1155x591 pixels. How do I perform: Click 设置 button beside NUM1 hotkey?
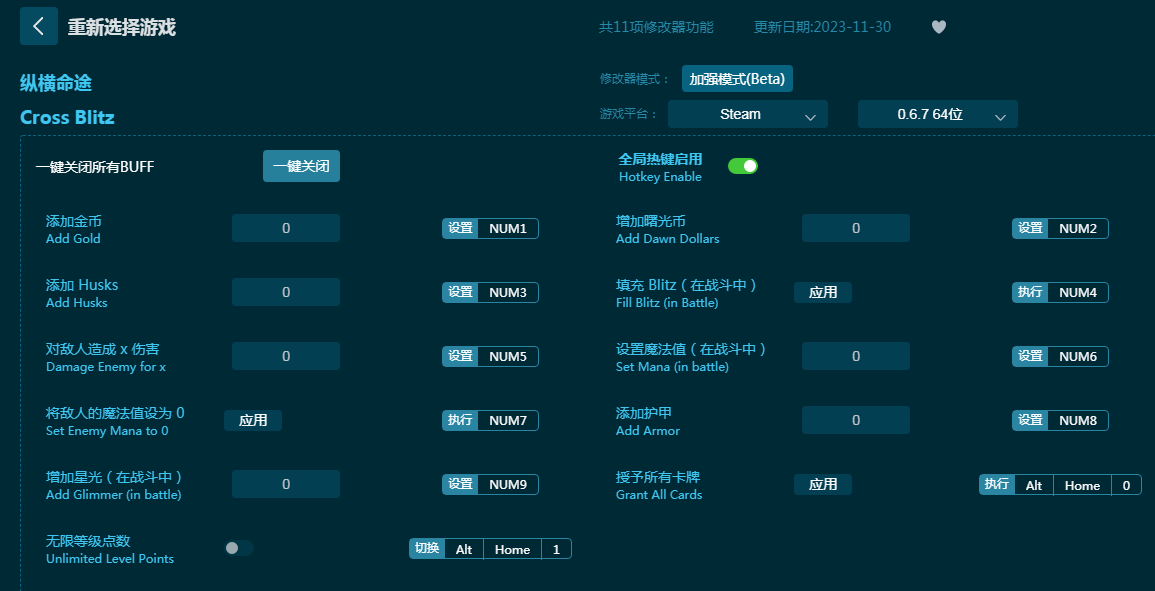pyautogui.click(x=460, y=229)
